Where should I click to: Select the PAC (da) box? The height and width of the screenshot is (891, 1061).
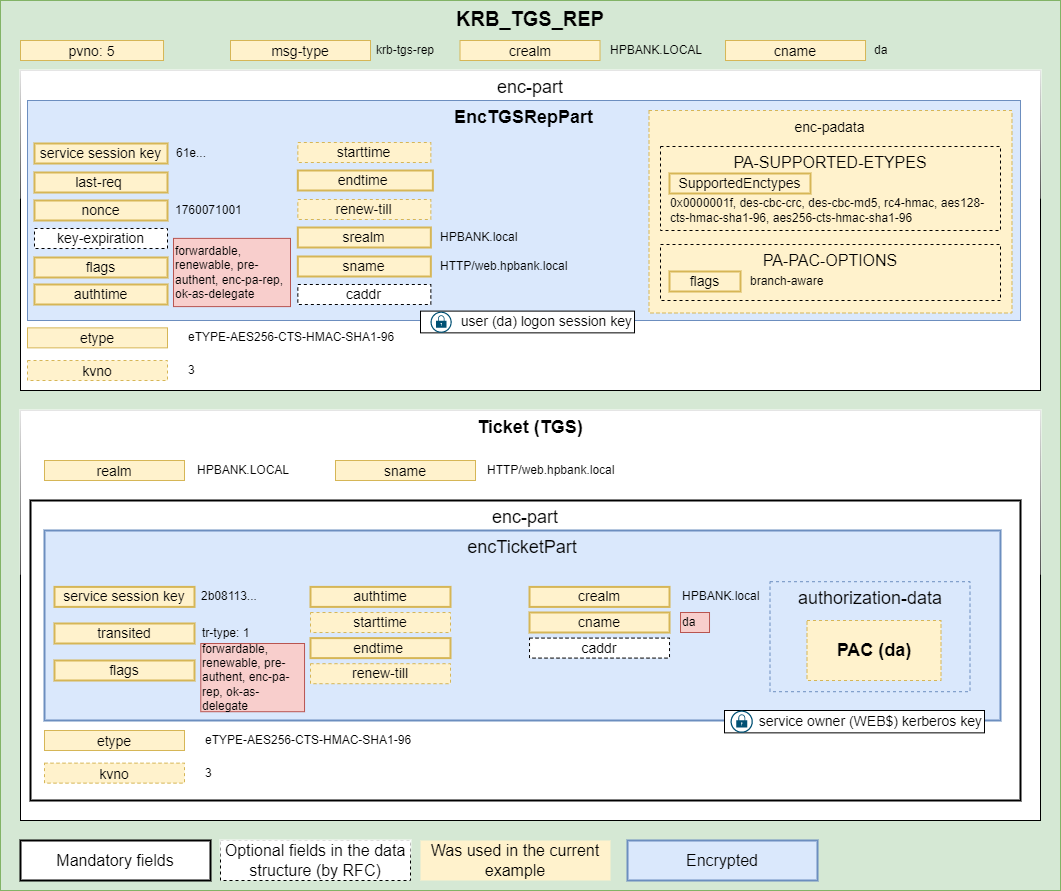(874, 650)
